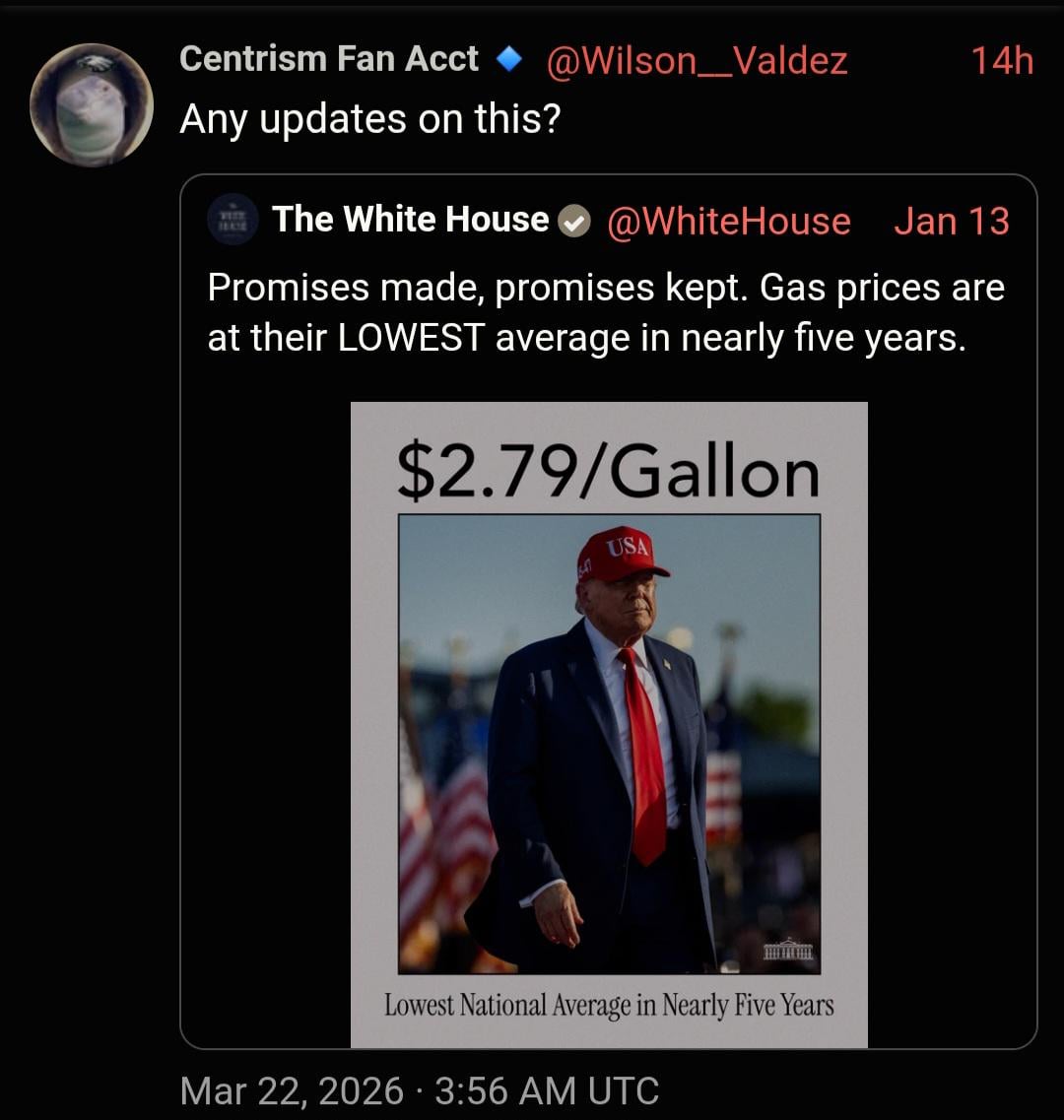This screenshot has height=1120, width=1064.
Task: Select the "Any updates on this?" post text
Action: (x=369, y=119)
